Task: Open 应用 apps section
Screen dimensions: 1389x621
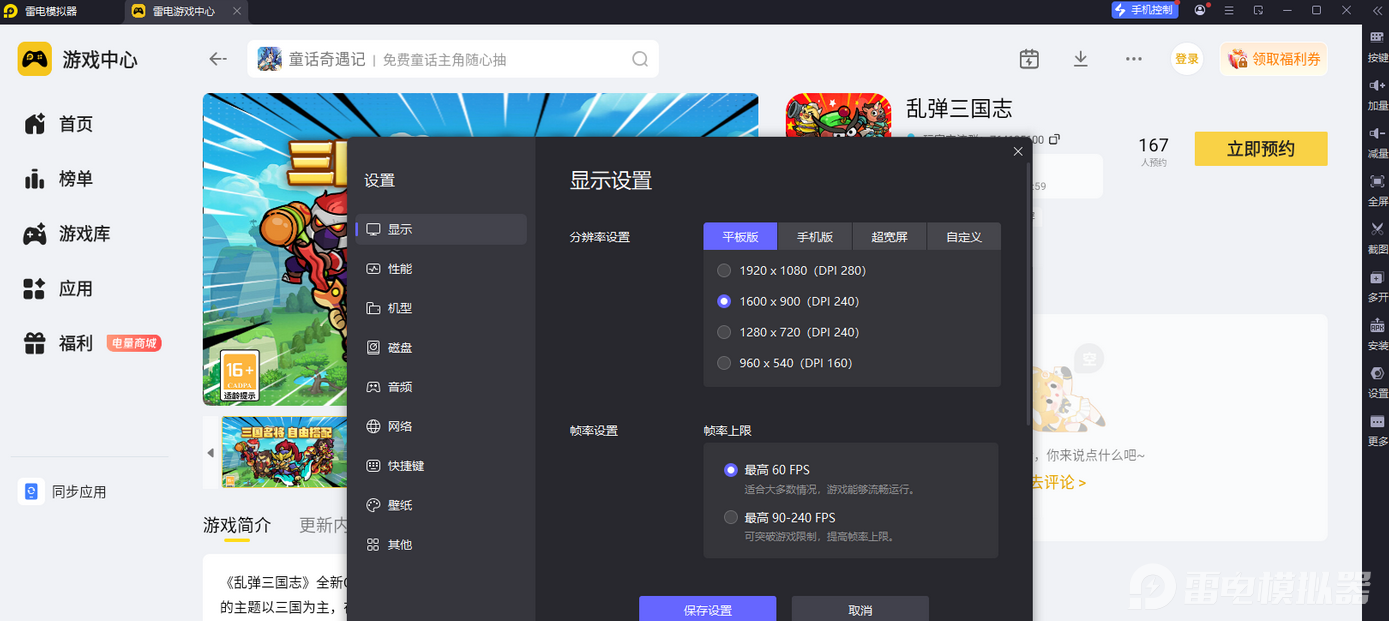Action: 59,289
